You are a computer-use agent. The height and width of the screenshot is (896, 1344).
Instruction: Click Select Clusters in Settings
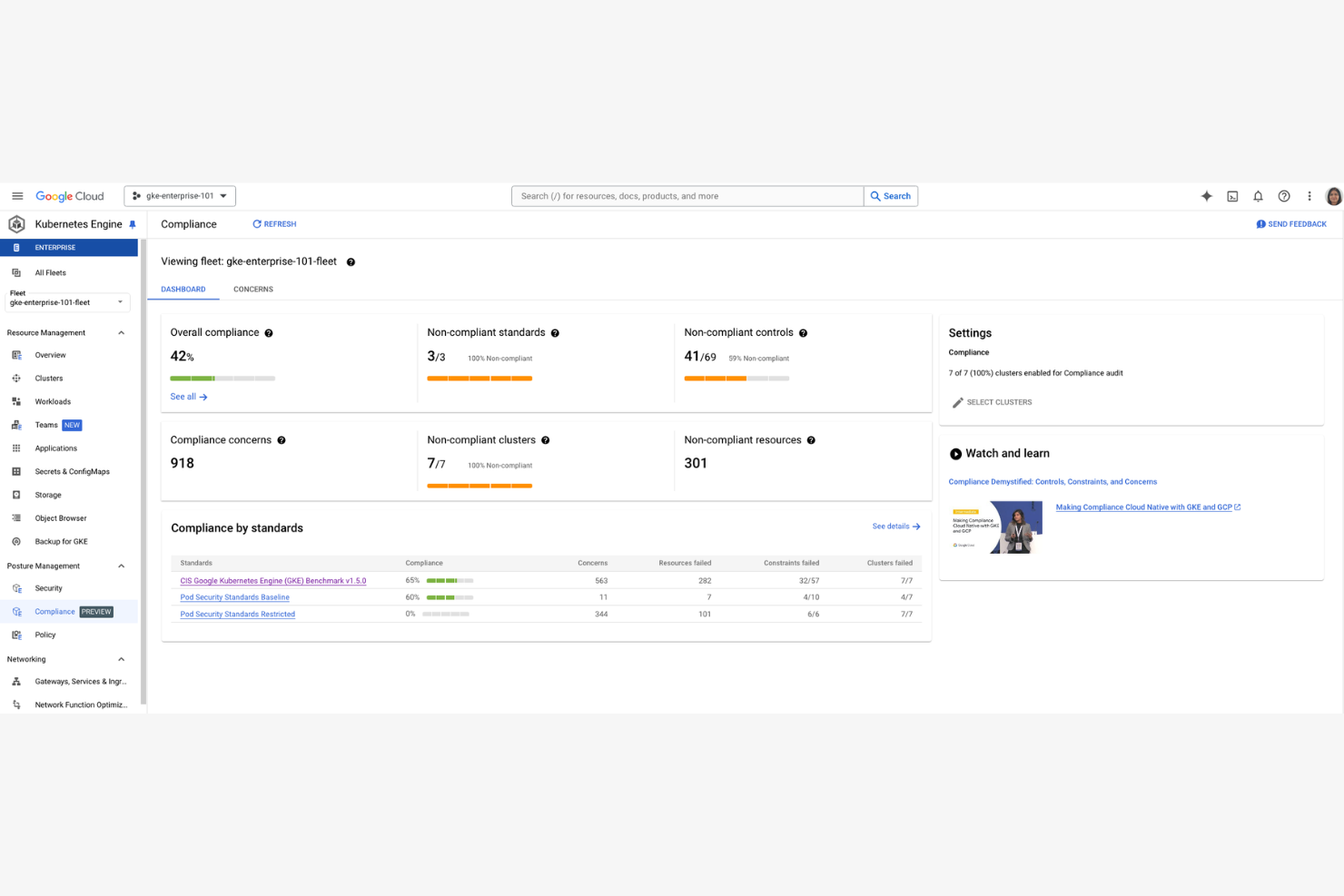992,402
